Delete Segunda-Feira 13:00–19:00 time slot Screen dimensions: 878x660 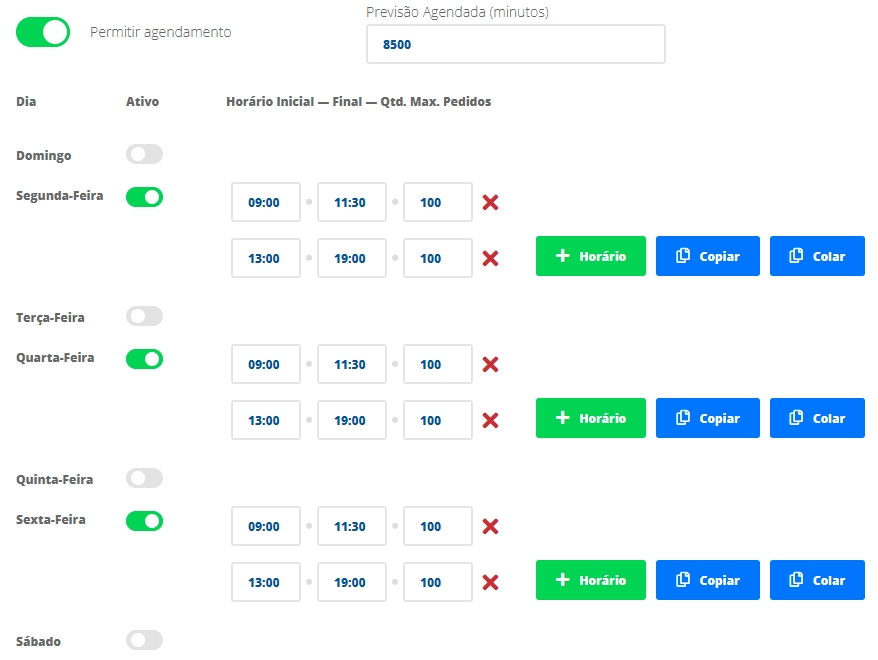tap(490, 259)
